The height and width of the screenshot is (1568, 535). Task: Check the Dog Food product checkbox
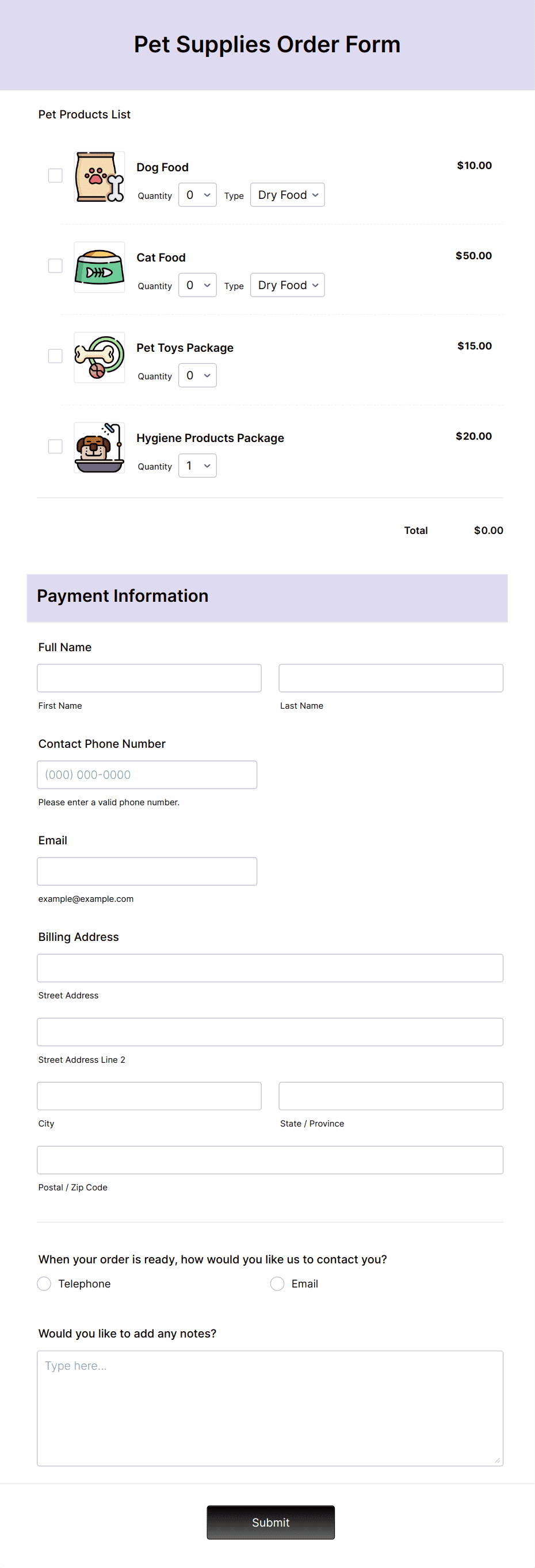[55, 175]
